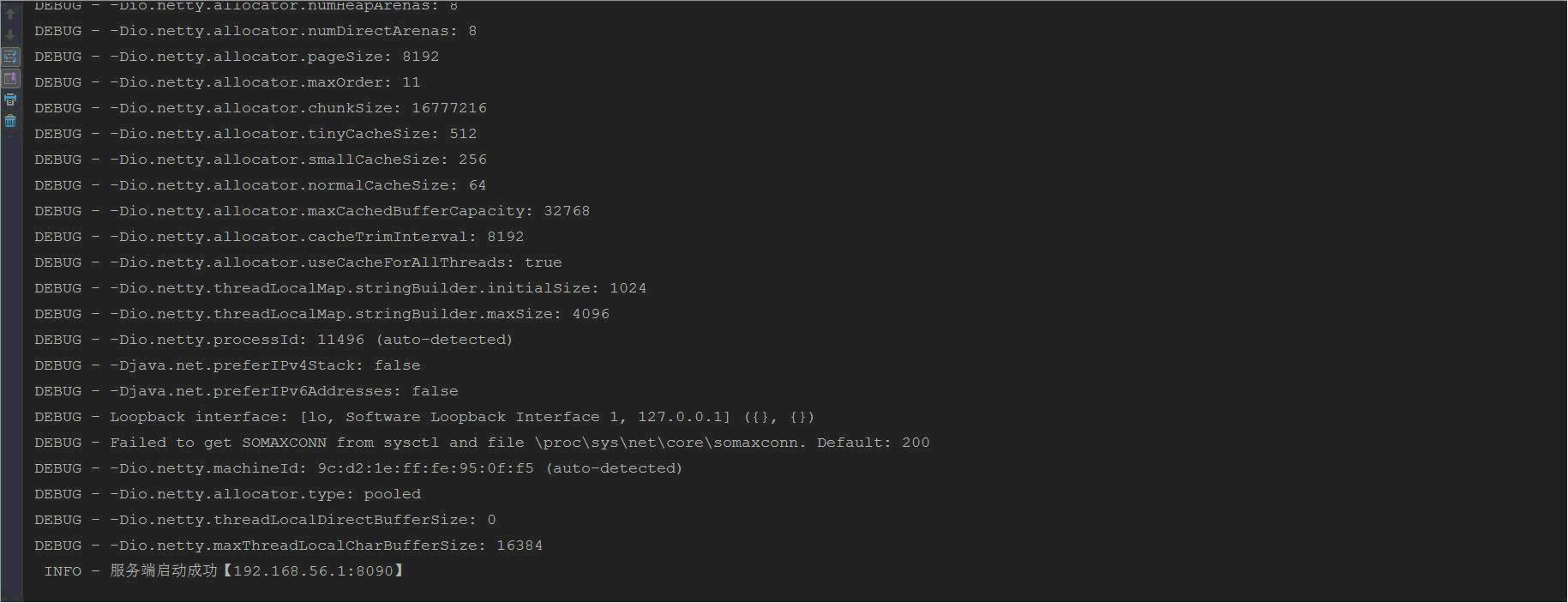Screen dimensions: 1568x603
Task: Click the machineId 9c:d2:1e:ff:fe:95:0f:f5 line
Action: pyautogui.click(x=358, y=468)
